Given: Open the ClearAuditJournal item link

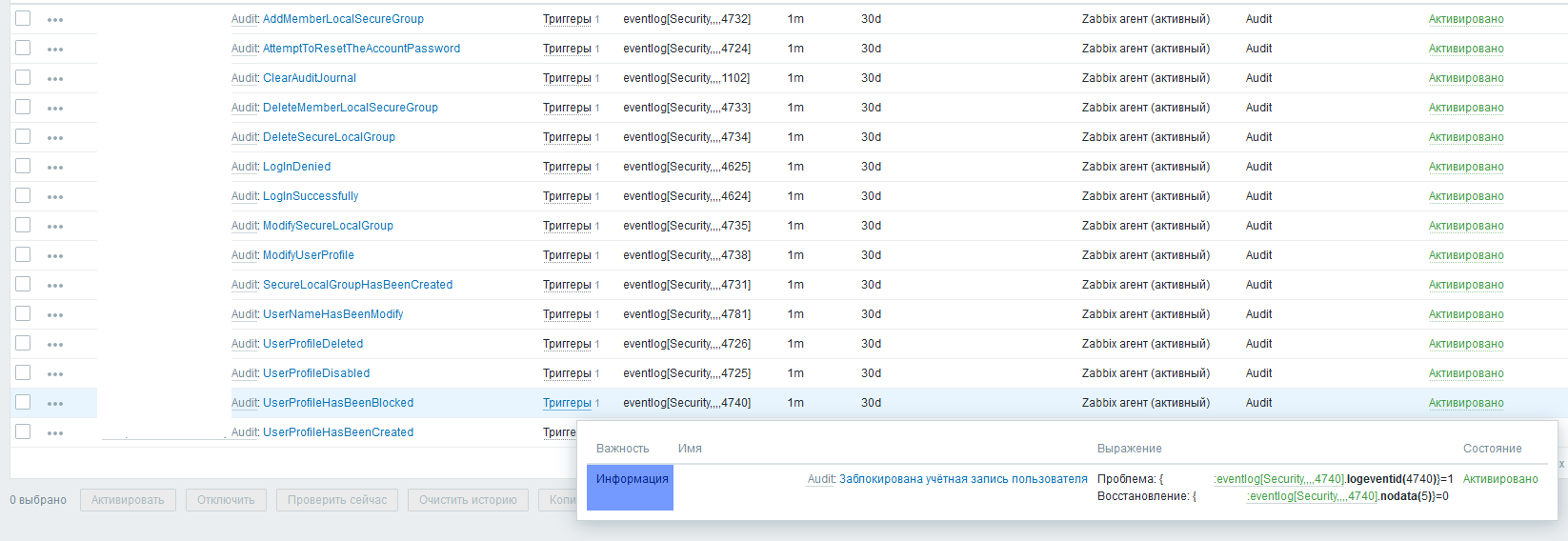Looking at the screenshot, I should (x=310, y=78).
